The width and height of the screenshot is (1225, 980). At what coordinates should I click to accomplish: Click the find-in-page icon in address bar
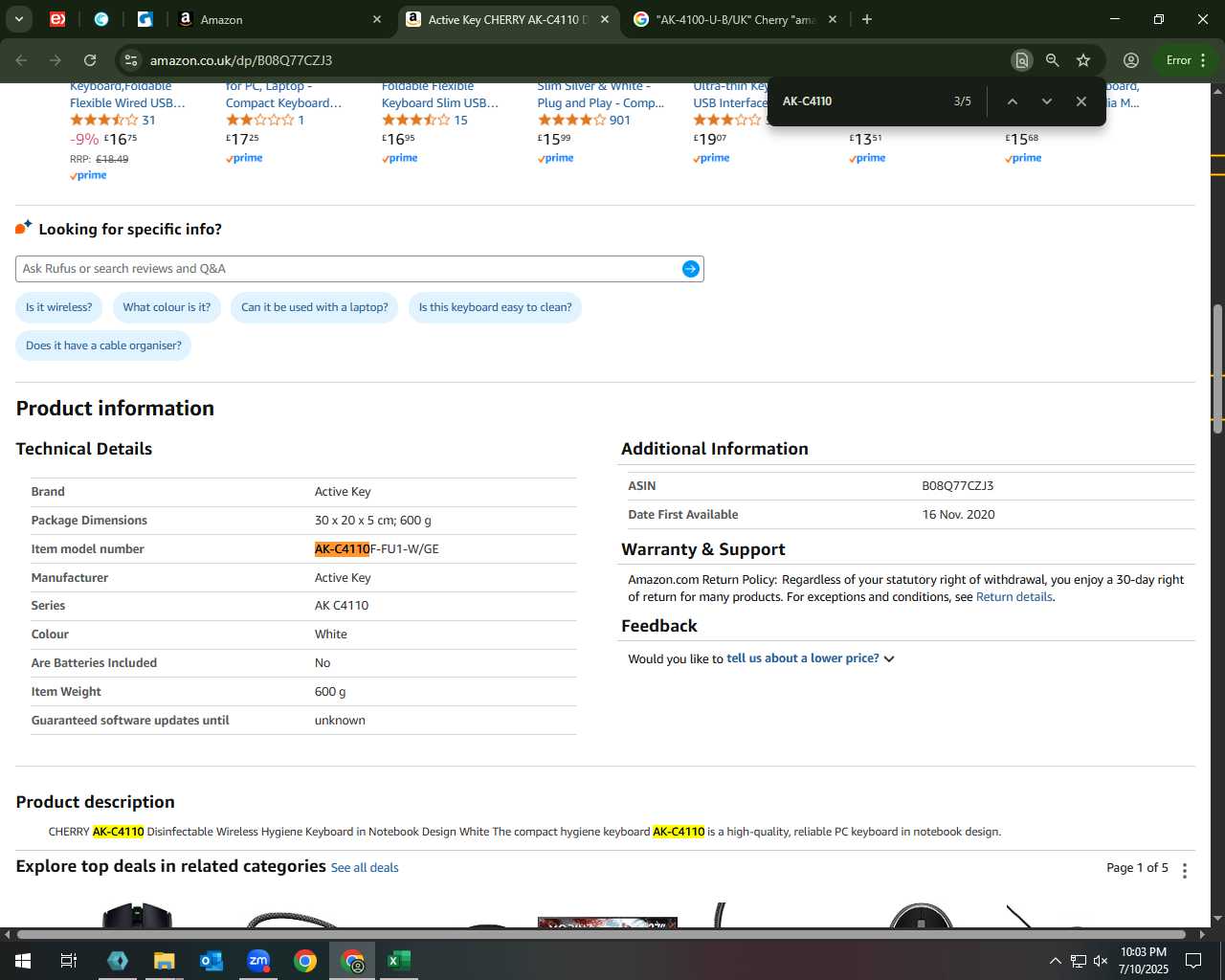click(1021, 60)
